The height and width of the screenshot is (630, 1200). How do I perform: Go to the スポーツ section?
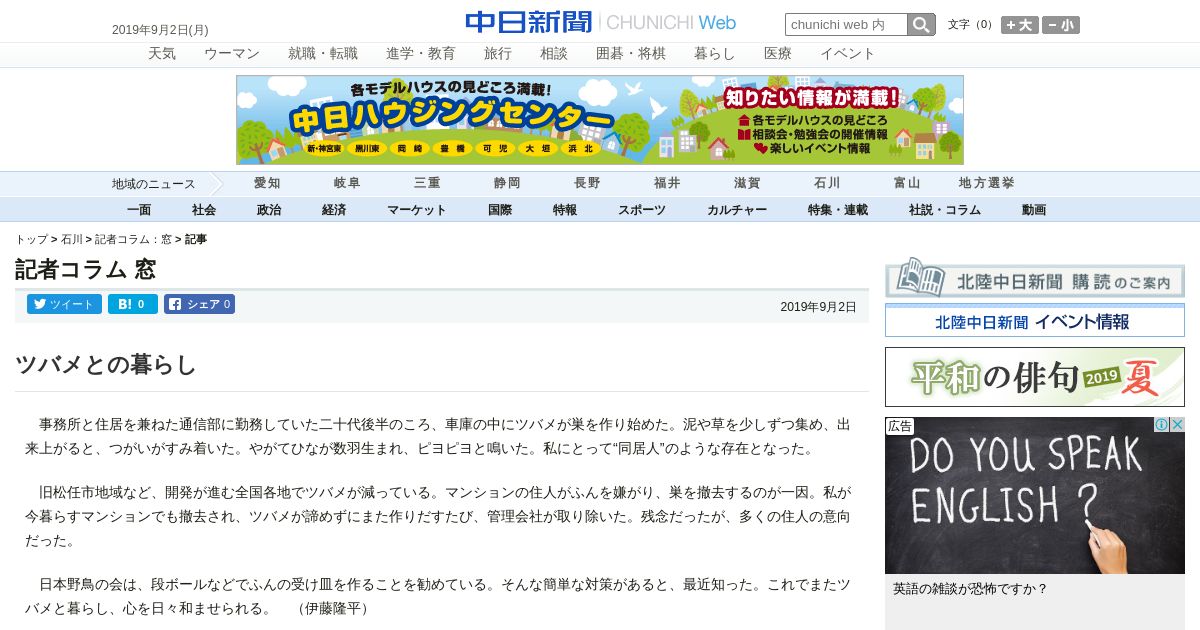click(642, 210)
